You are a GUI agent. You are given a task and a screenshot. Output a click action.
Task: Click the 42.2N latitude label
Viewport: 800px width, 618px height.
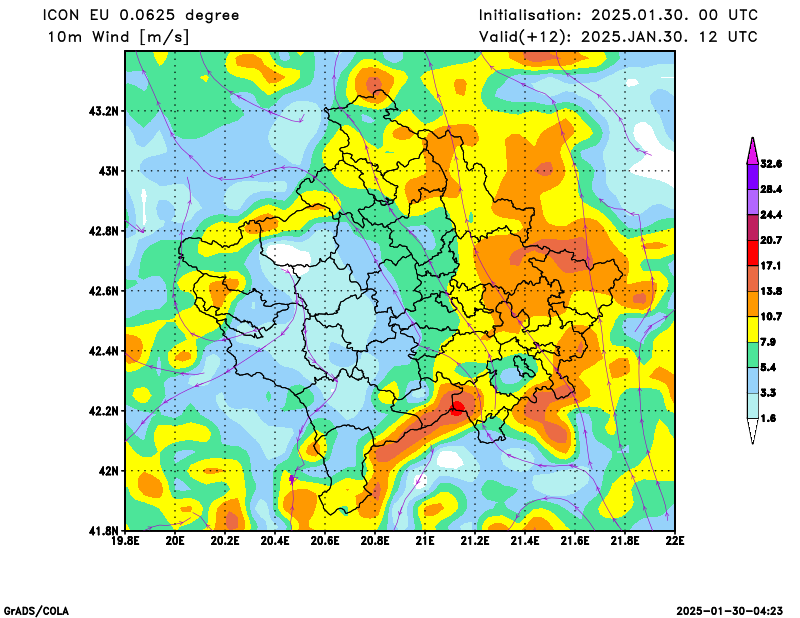(x=104, y=411)
